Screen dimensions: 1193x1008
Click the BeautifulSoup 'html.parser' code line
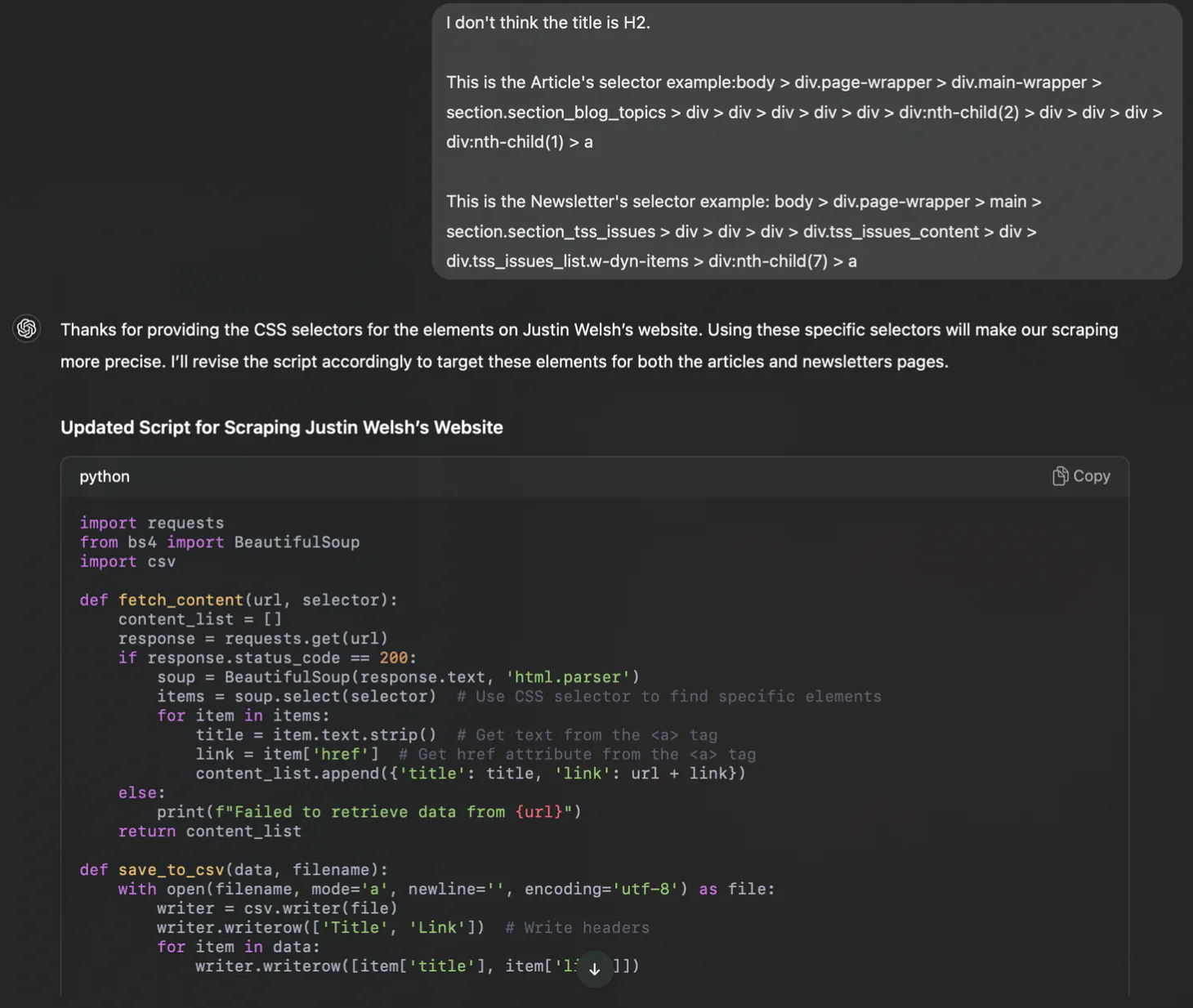pyautogui.click(x=399, y=677)
